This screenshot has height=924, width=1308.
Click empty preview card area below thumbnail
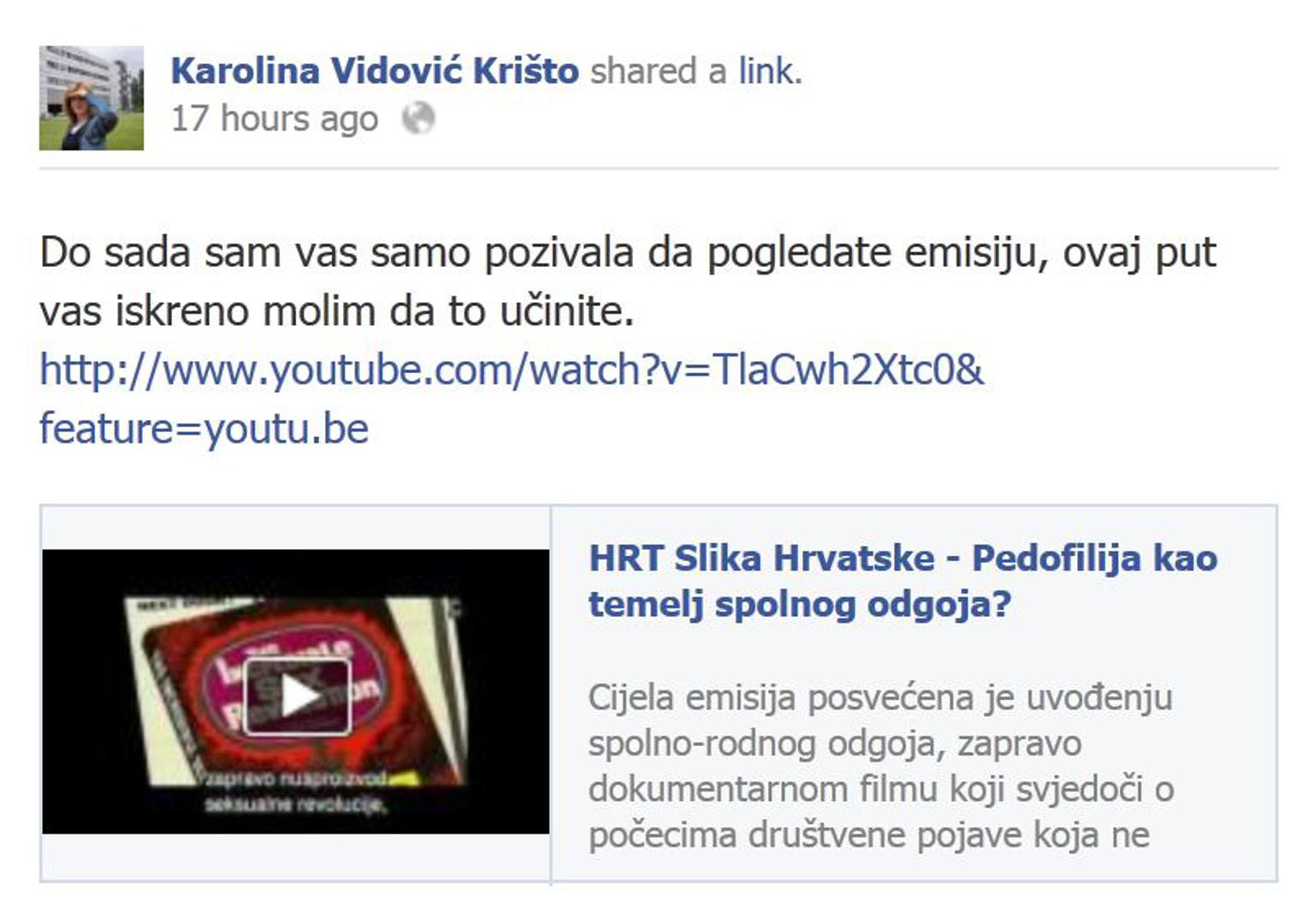pos(296,857)
